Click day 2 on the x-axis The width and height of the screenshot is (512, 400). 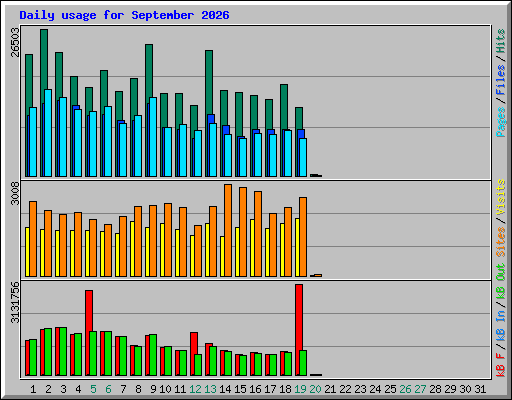48,389
